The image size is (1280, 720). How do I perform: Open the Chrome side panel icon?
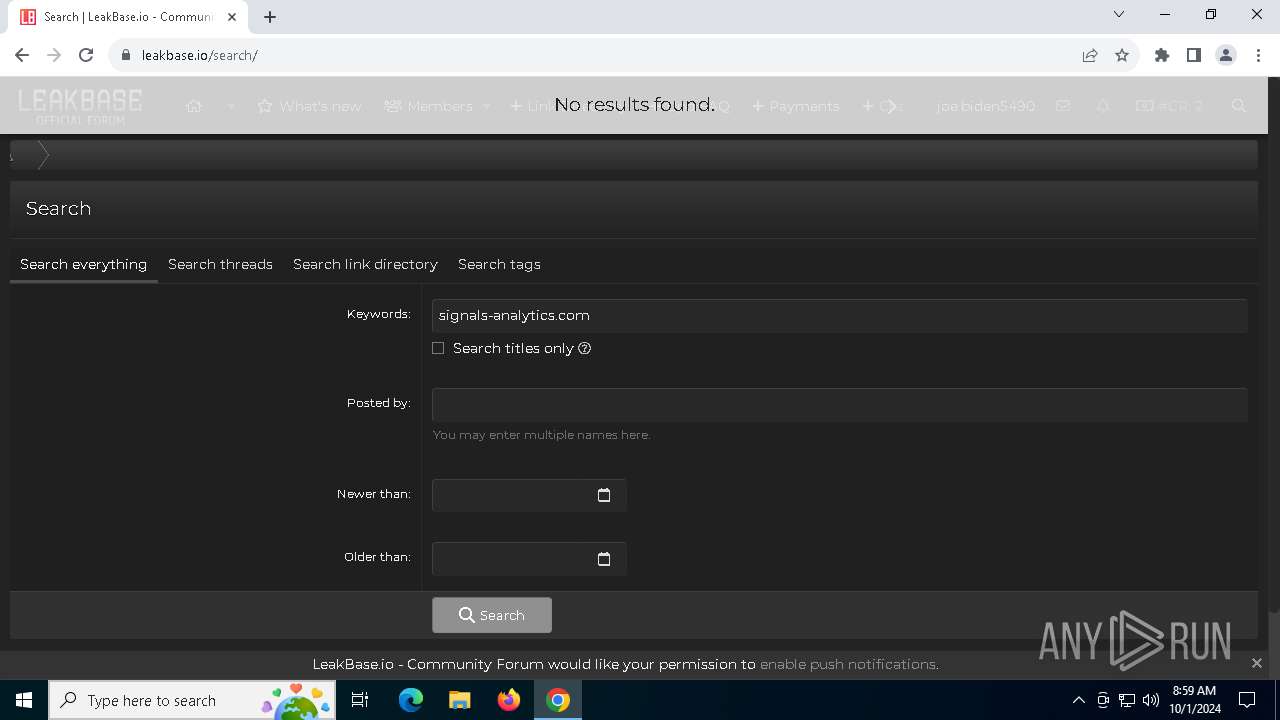[x=1194, y=55]
